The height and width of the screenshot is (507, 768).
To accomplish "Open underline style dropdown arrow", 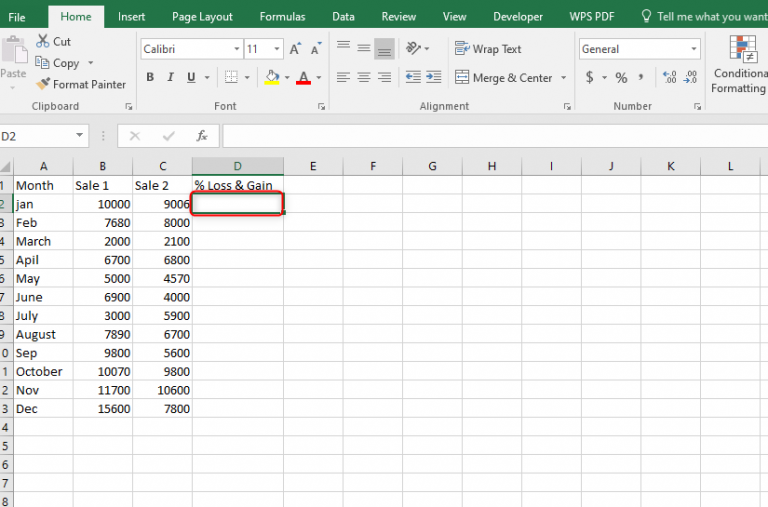I will pyautogui.click(x=207, y=77).
